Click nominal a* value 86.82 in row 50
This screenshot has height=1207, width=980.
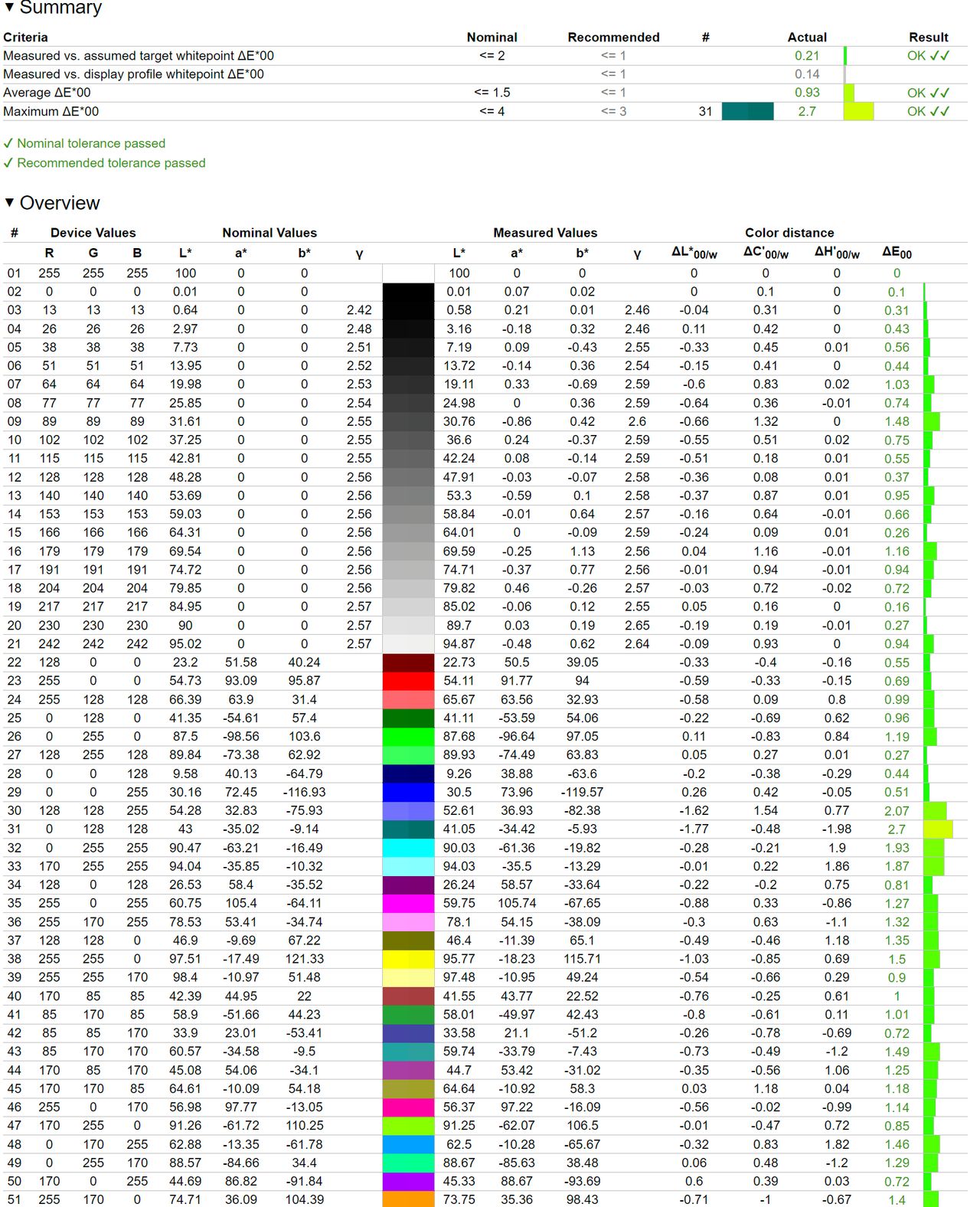point(240,1181)
